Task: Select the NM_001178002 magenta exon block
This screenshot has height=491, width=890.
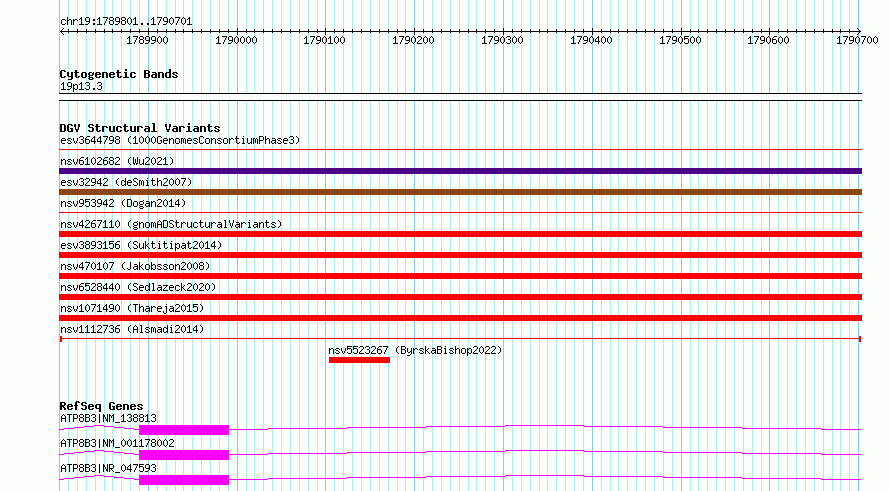Action: (x=184, y=455)
